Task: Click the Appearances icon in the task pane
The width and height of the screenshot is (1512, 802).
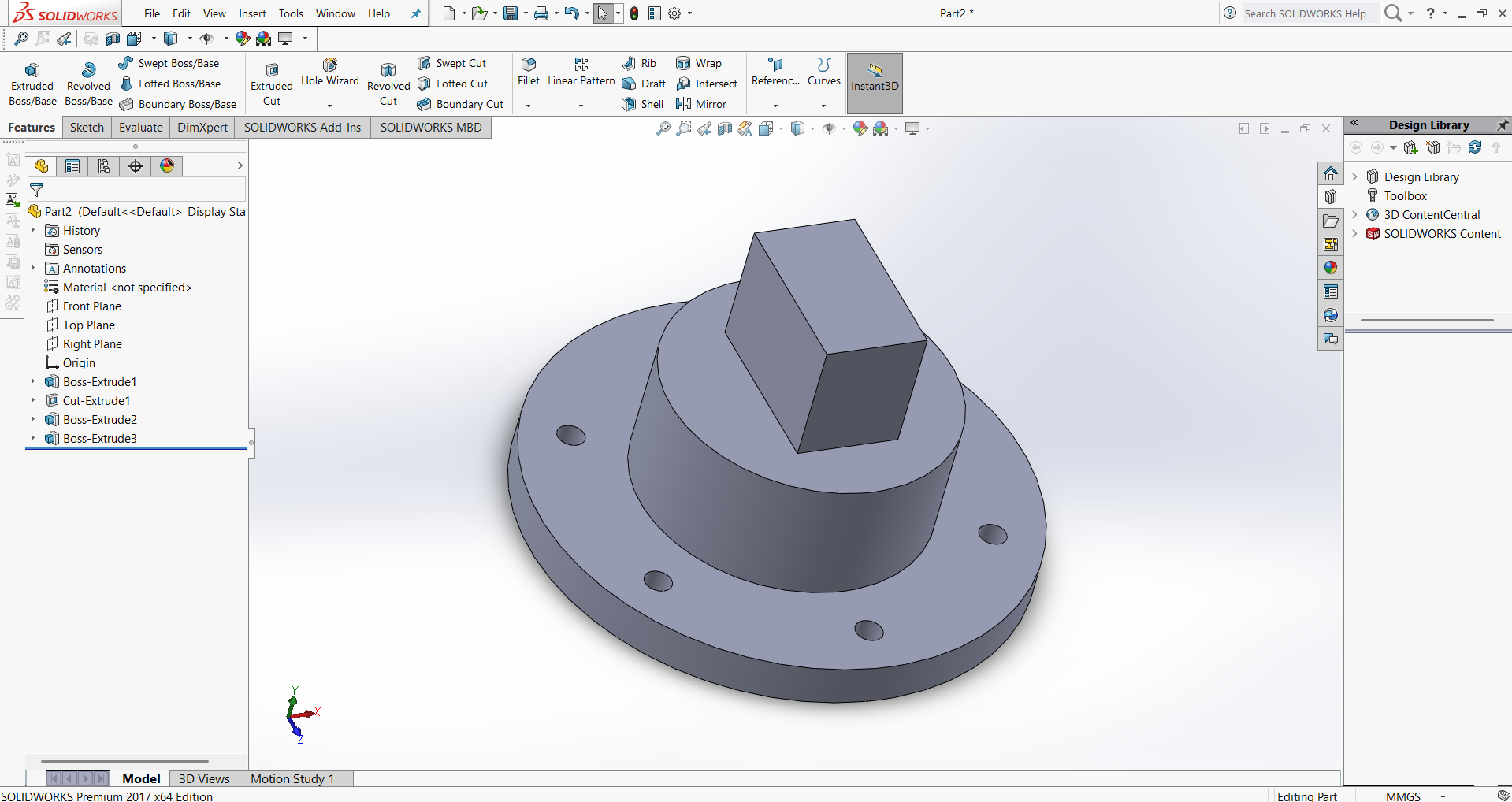Action: coord(1331,268)
